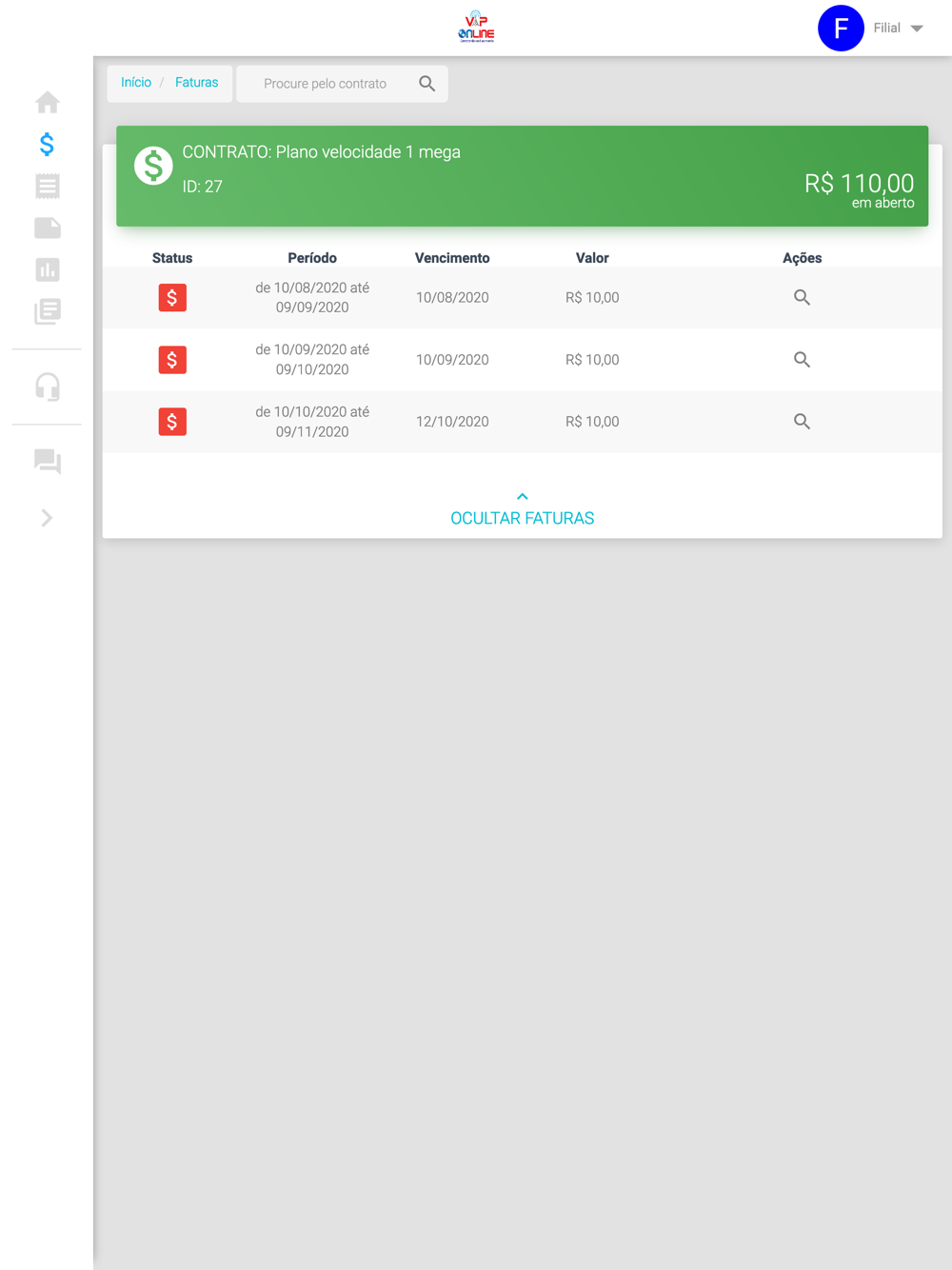The height and width of the screenshot is (1270, 952).
Task: Open the Filial user dropdown arrow
Action: pyautogui.click(x=917, y=29)
